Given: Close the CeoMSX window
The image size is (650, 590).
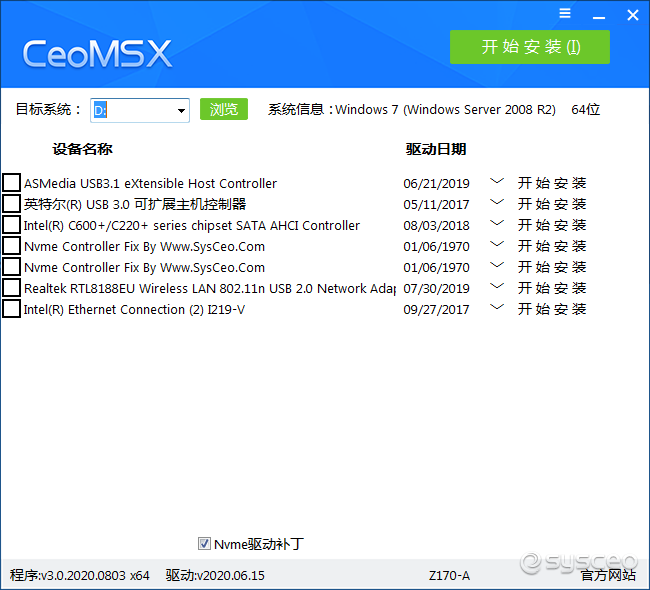Looking at the screenshot, I should coord(633,15).
